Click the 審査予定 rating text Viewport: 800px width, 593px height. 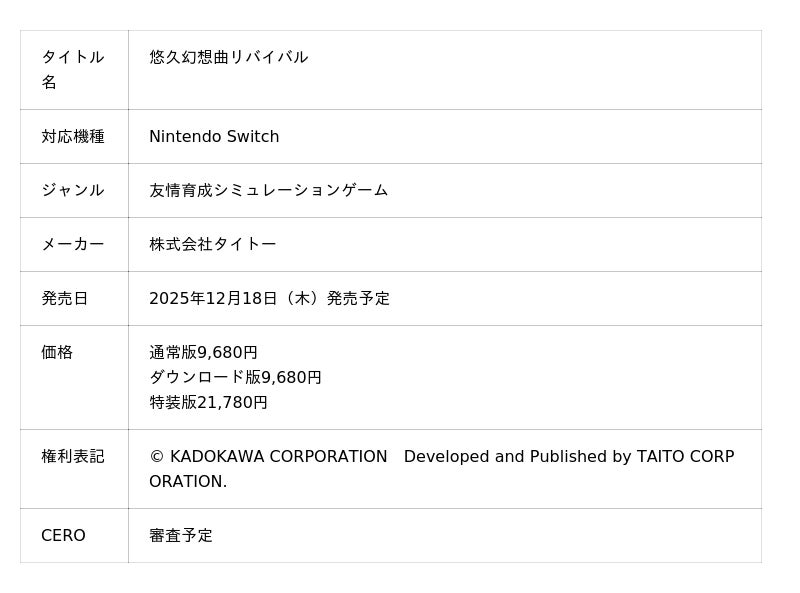181,535
